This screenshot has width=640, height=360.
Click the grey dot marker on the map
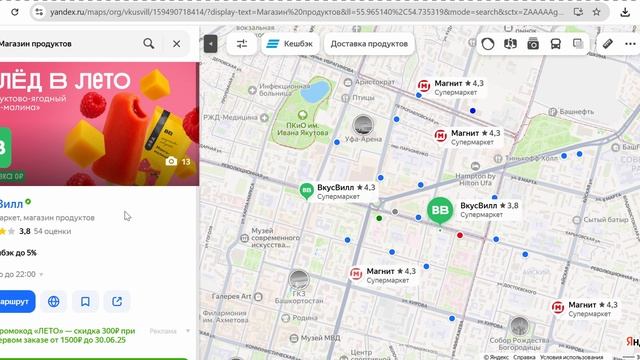click(x=395, y=212)
